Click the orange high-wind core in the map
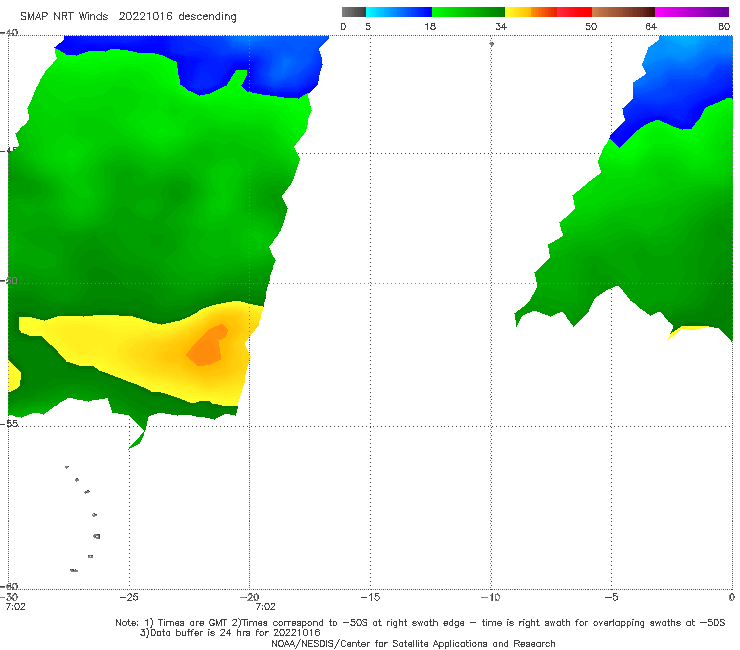740x650 pixels. click(208, 346)
